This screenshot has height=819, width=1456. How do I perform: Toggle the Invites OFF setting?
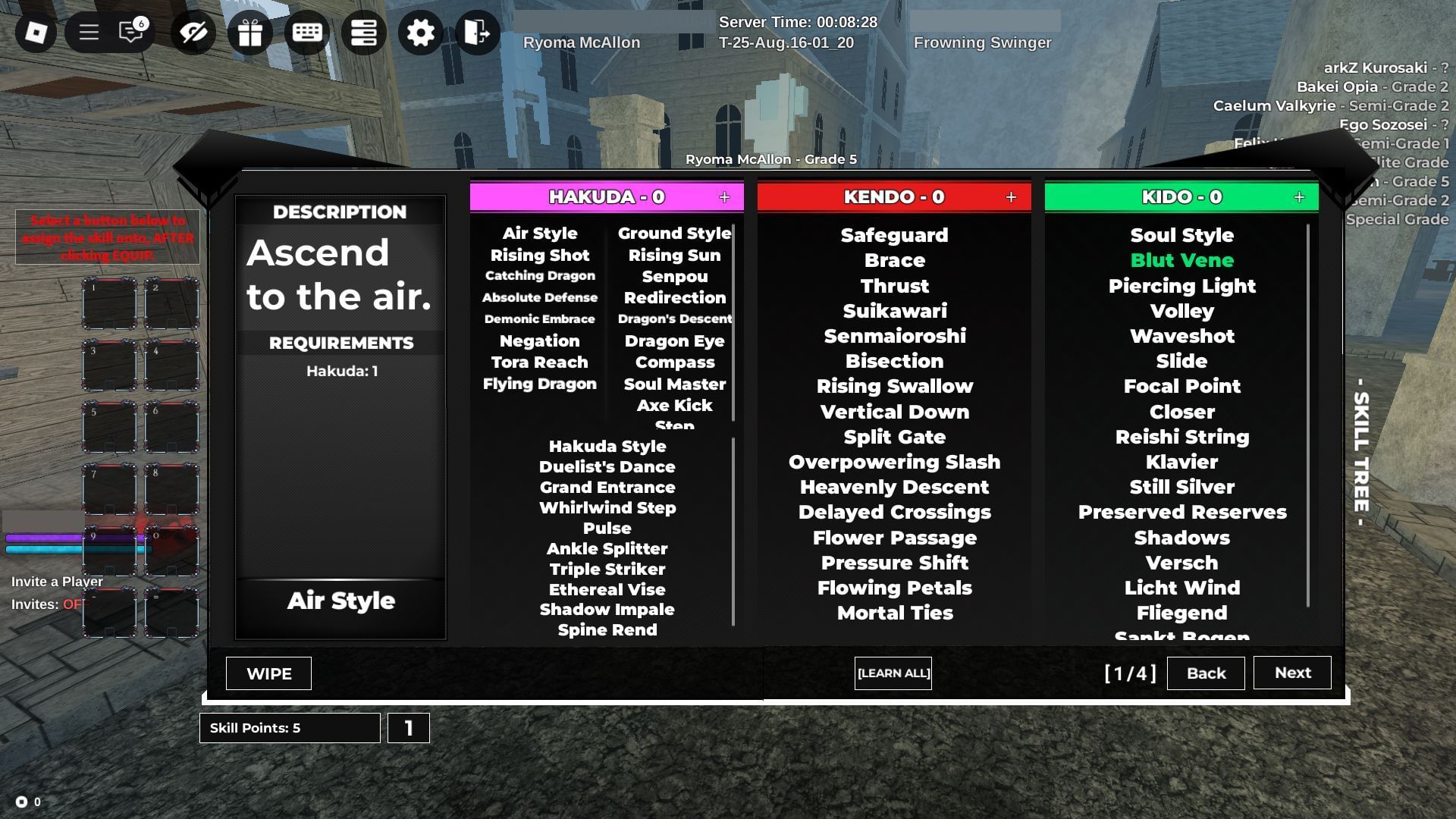[x=73, y=604]
